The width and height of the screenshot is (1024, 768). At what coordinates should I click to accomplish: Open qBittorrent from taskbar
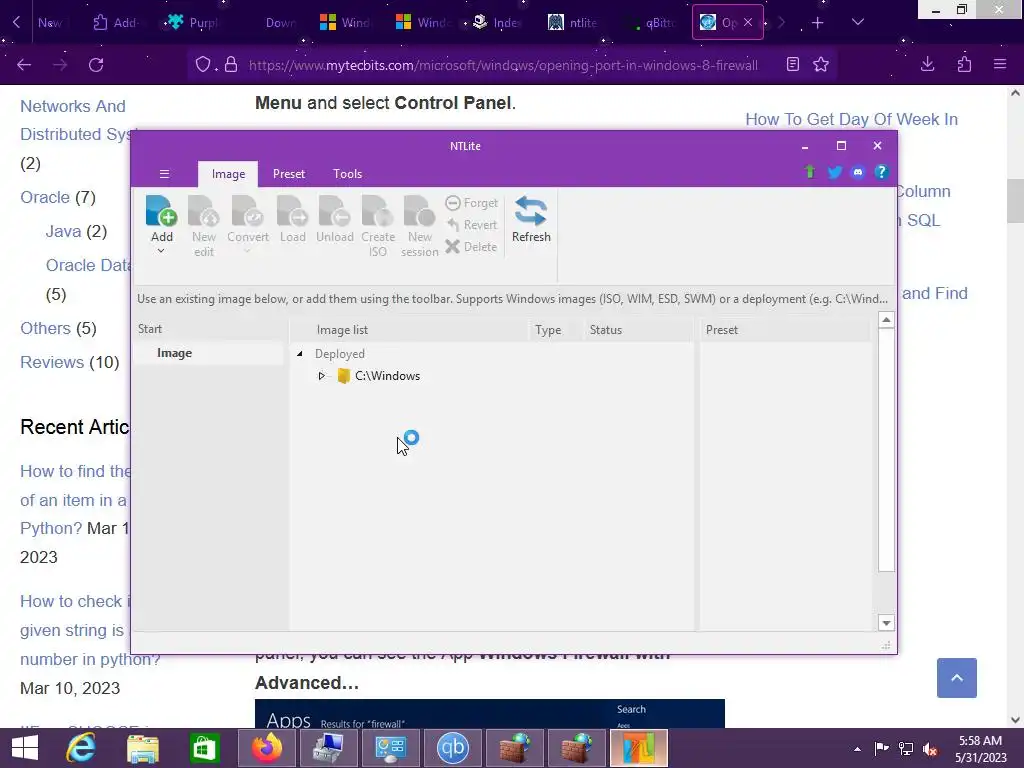click(453, 748)
